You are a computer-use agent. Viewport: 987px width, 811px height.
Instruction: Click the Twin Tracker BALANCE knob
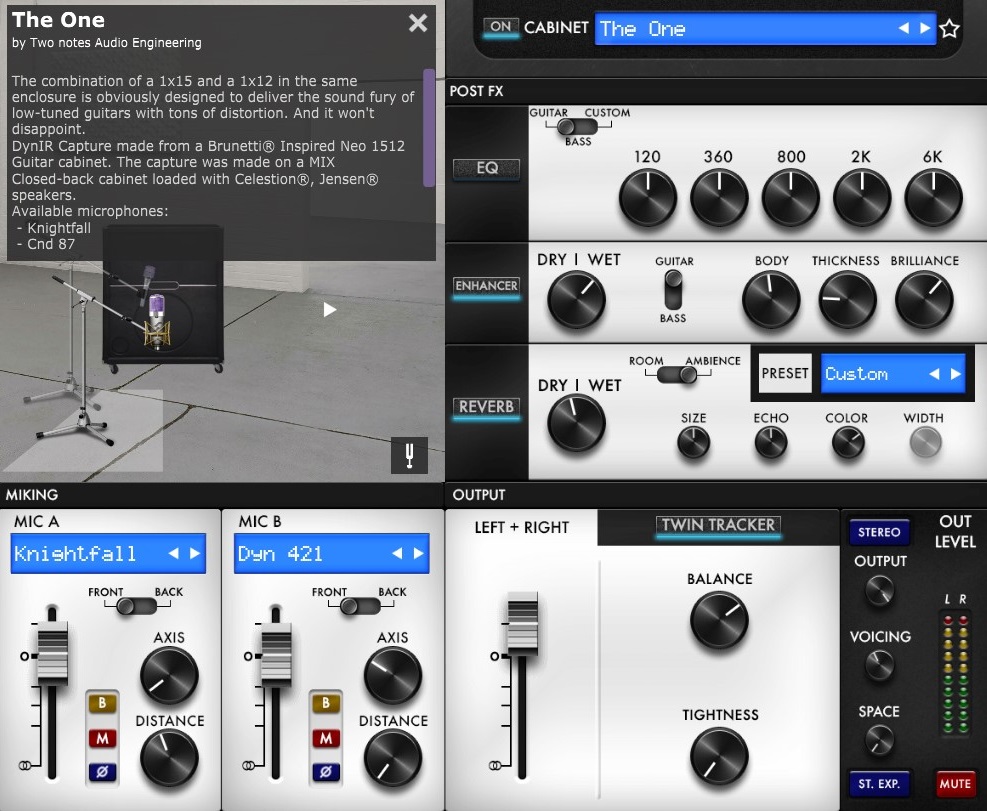(x=719, y=620)
